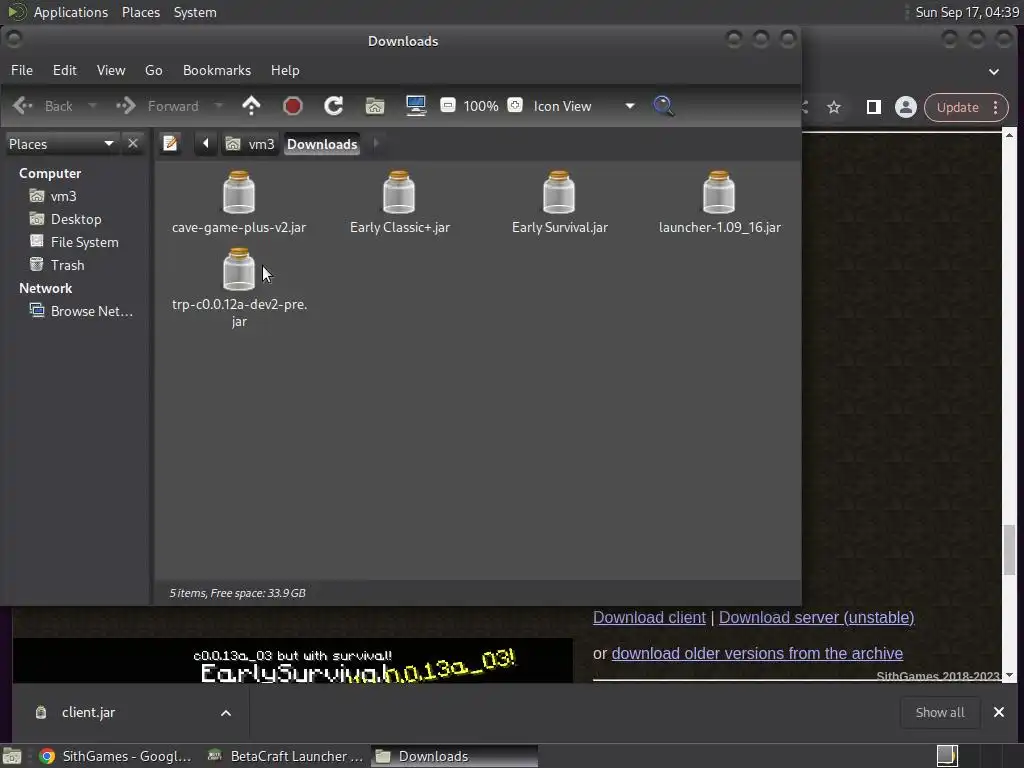Open the File menu
Viewport: 1024px width, 768px height.
pos(22,70)
